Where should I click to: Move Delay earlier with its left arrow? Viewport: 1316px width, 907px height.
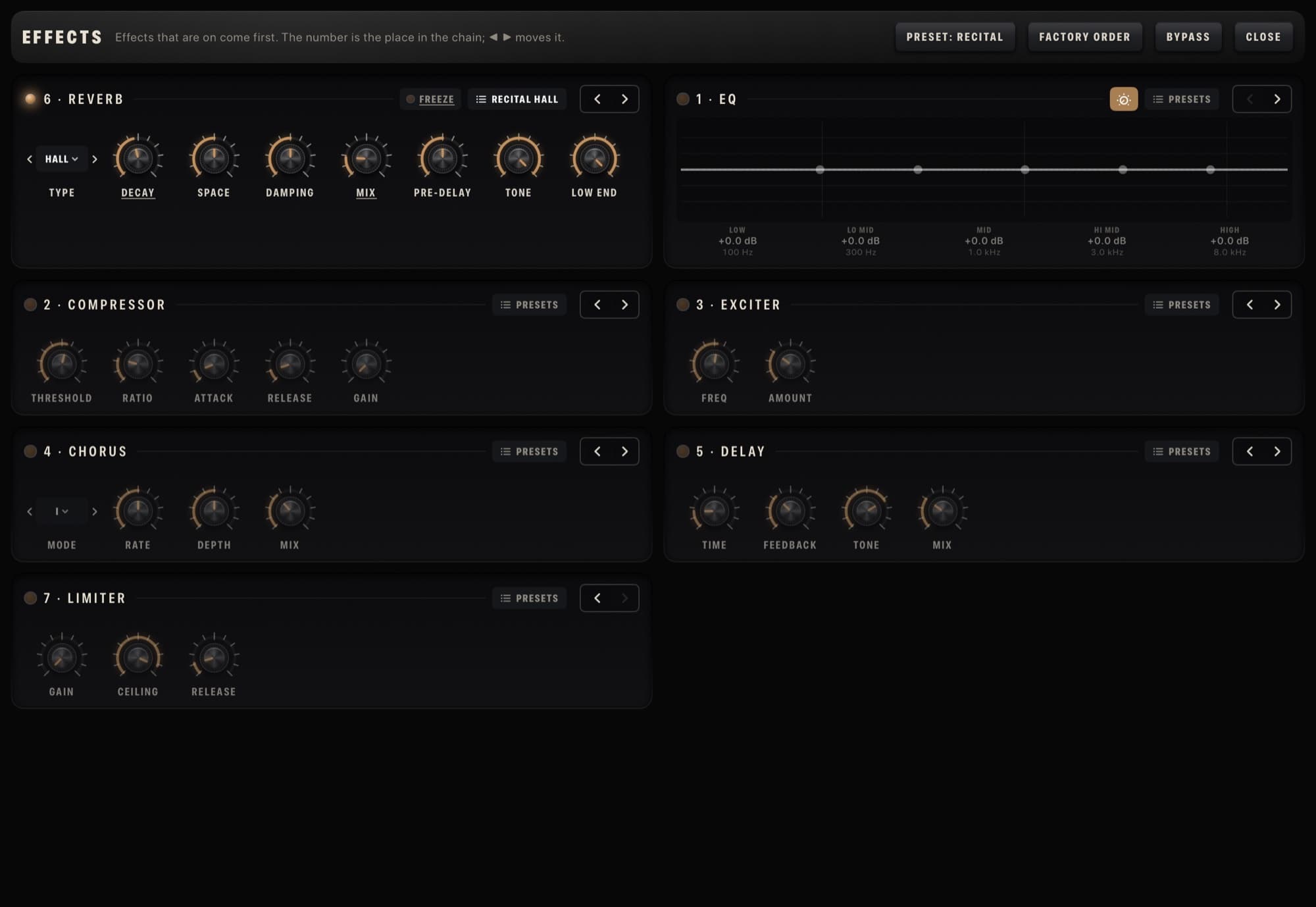[1250, 452]
